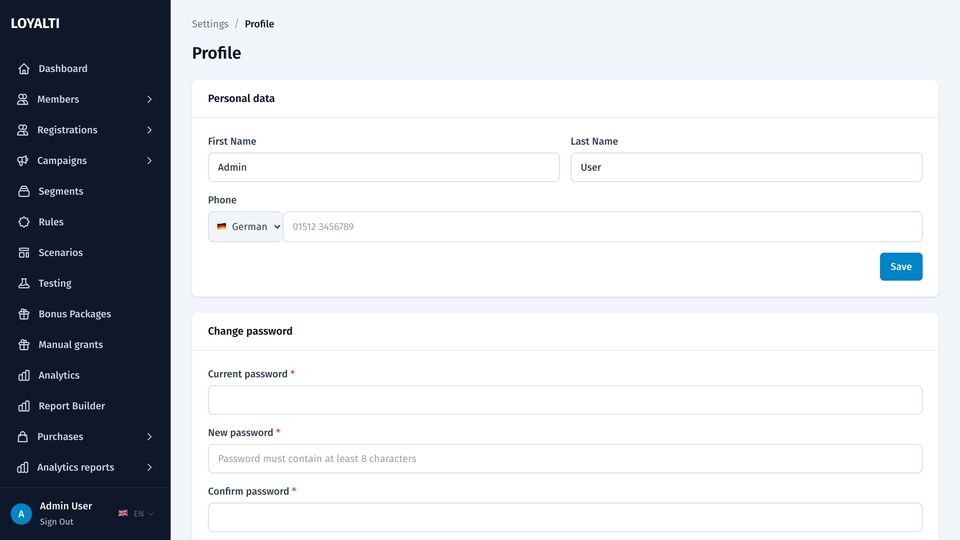Open the German phone country dropdown
Screen dimensions: 960x540
(245, 227)
